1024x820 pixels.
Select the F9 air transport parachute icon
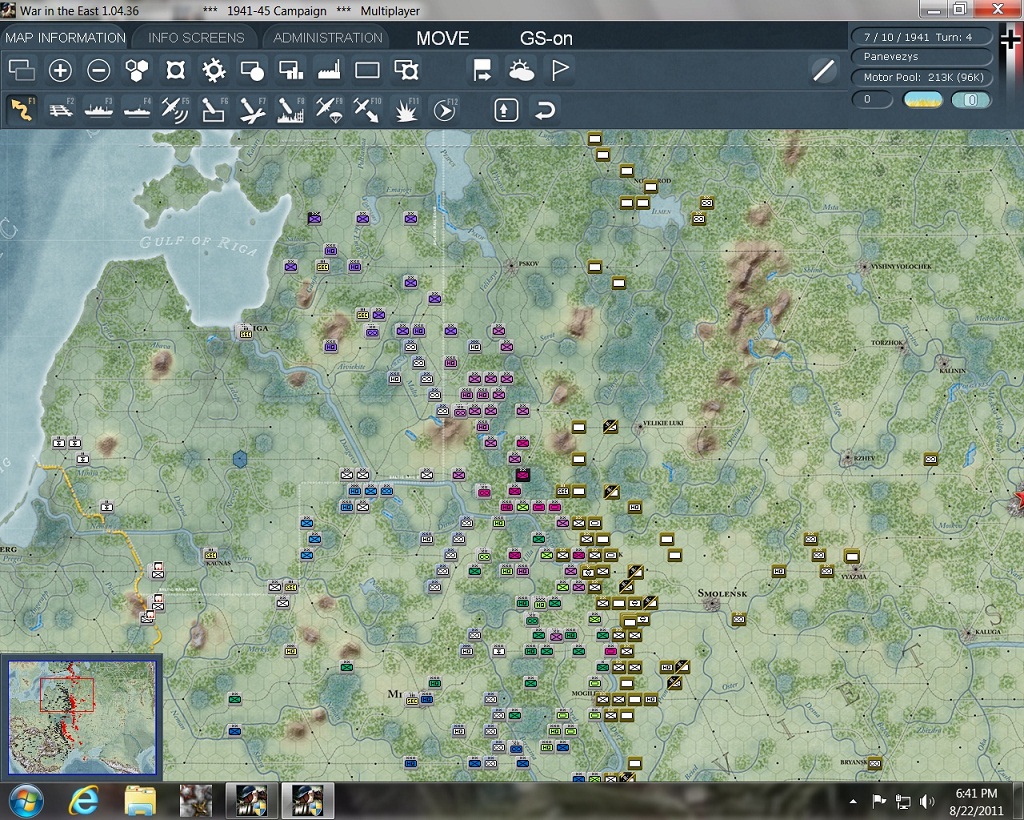[x=329, y=109]
